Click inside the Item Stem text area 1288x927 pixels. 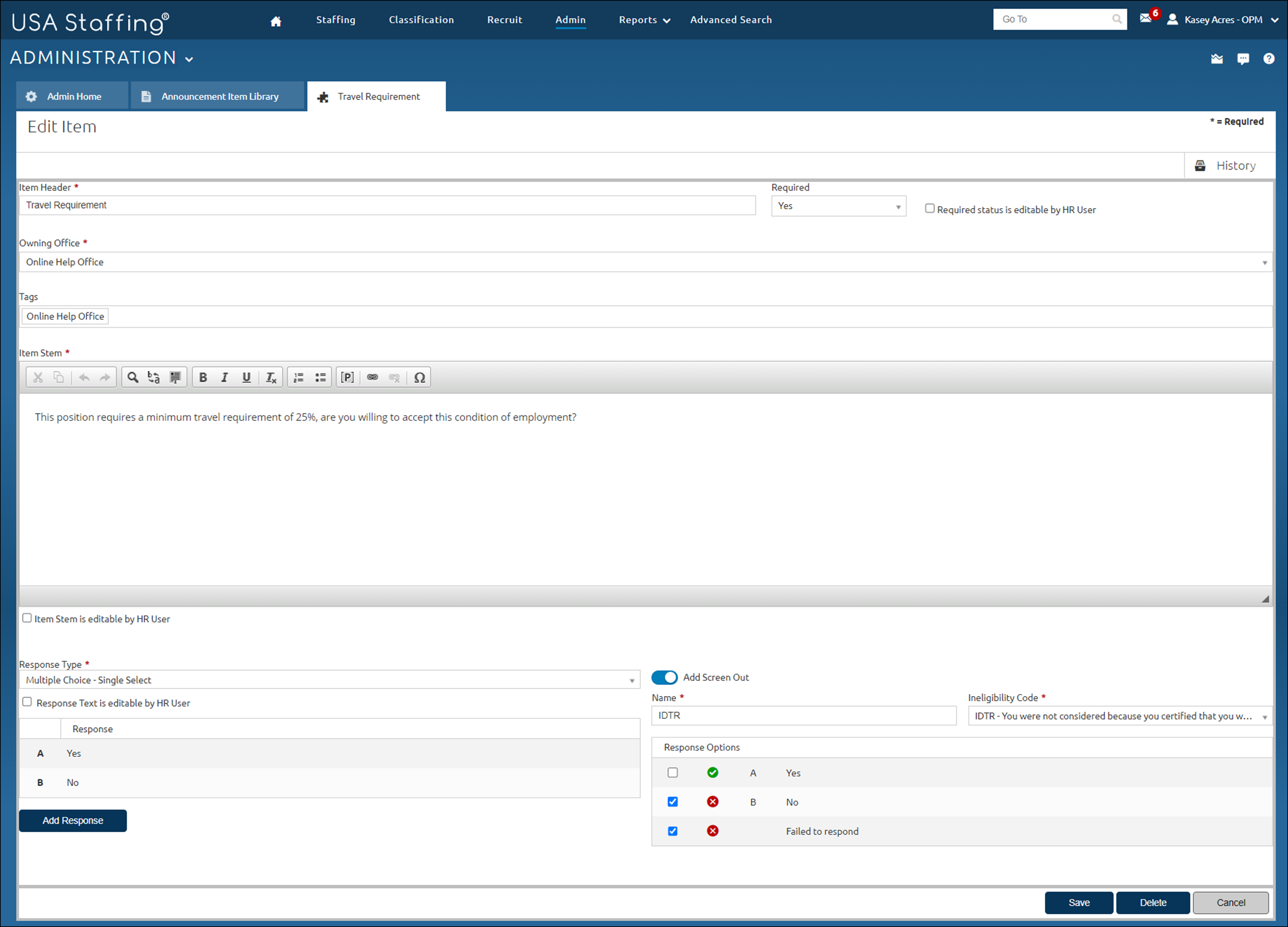coord(646,490)
